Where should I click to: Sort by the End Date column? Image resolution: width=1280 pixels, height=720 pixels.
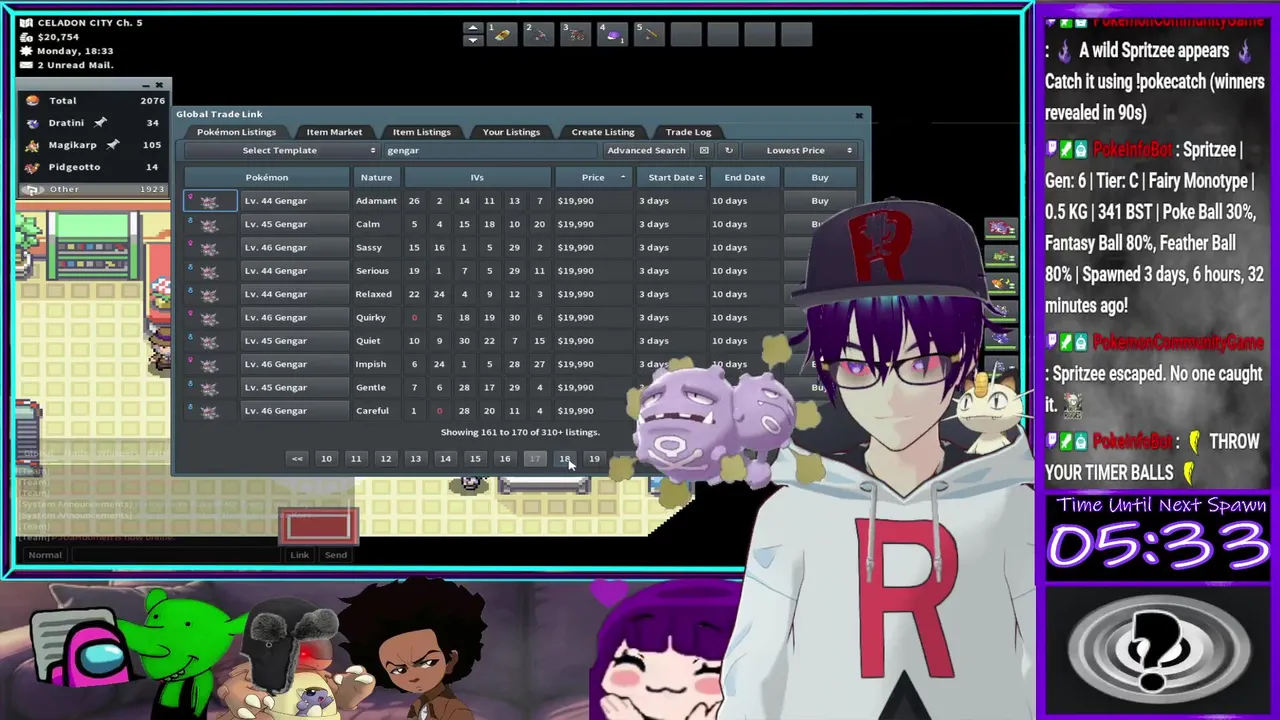[x=744, y=177]
